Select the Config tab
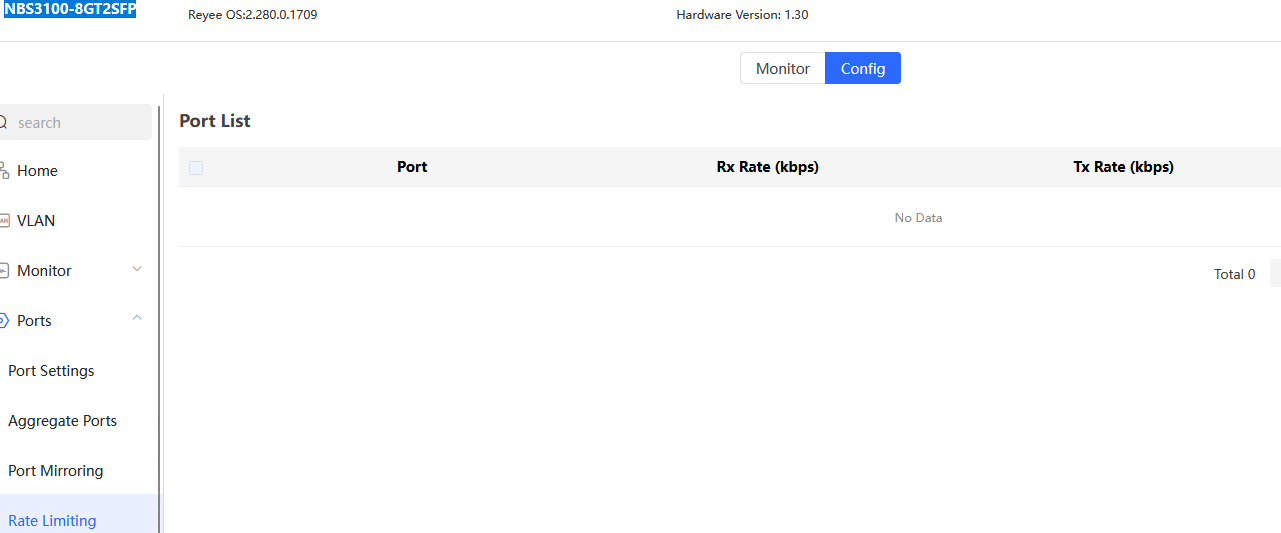 862,69
